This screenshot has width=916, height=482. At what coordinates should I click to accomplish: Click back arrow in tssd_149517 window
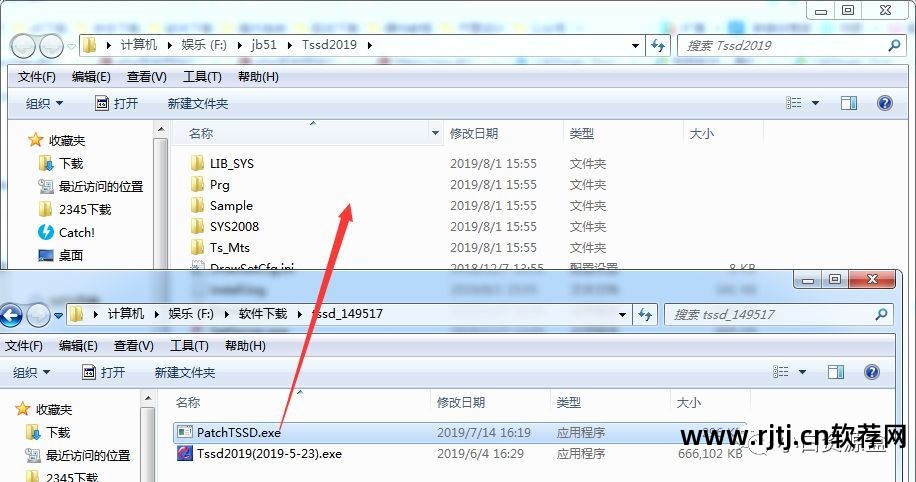tap(11, 315)
